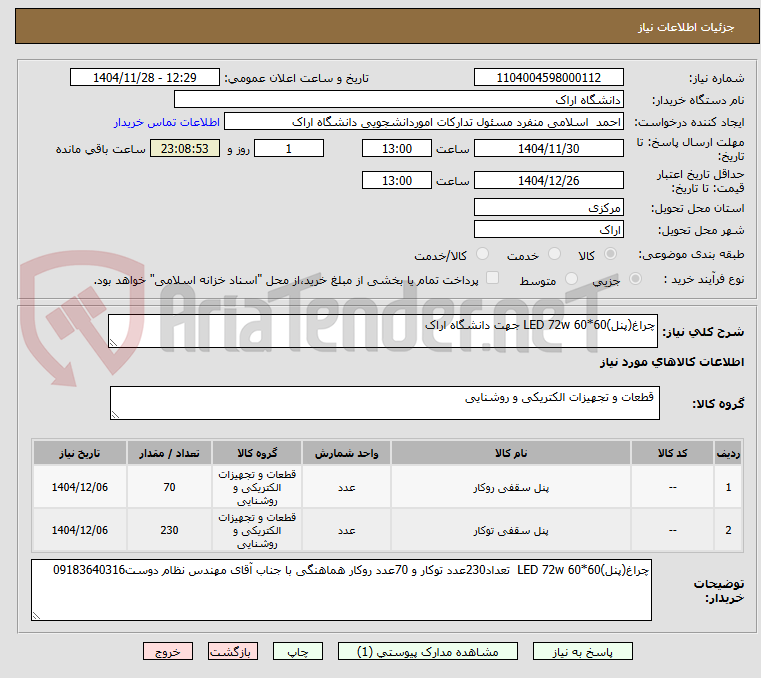This screenshot has height=678, width=761.
Task: Click the remaining time 23:08:53 field
Action: tap(185, 149)
